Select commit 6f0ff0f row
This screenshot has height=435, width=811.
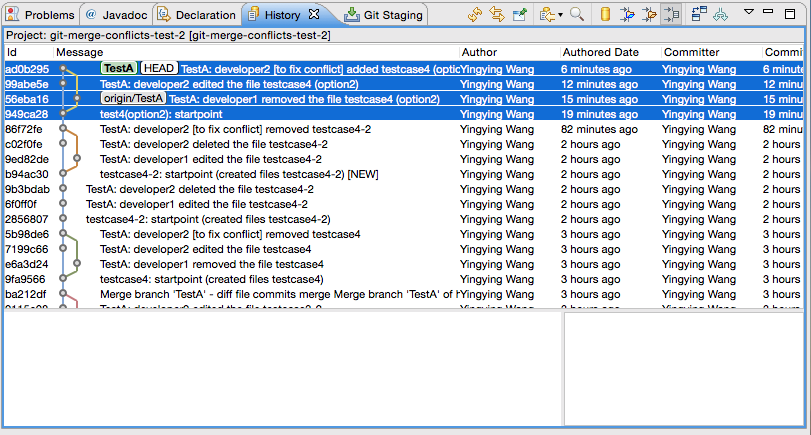[x=403, y=204]
